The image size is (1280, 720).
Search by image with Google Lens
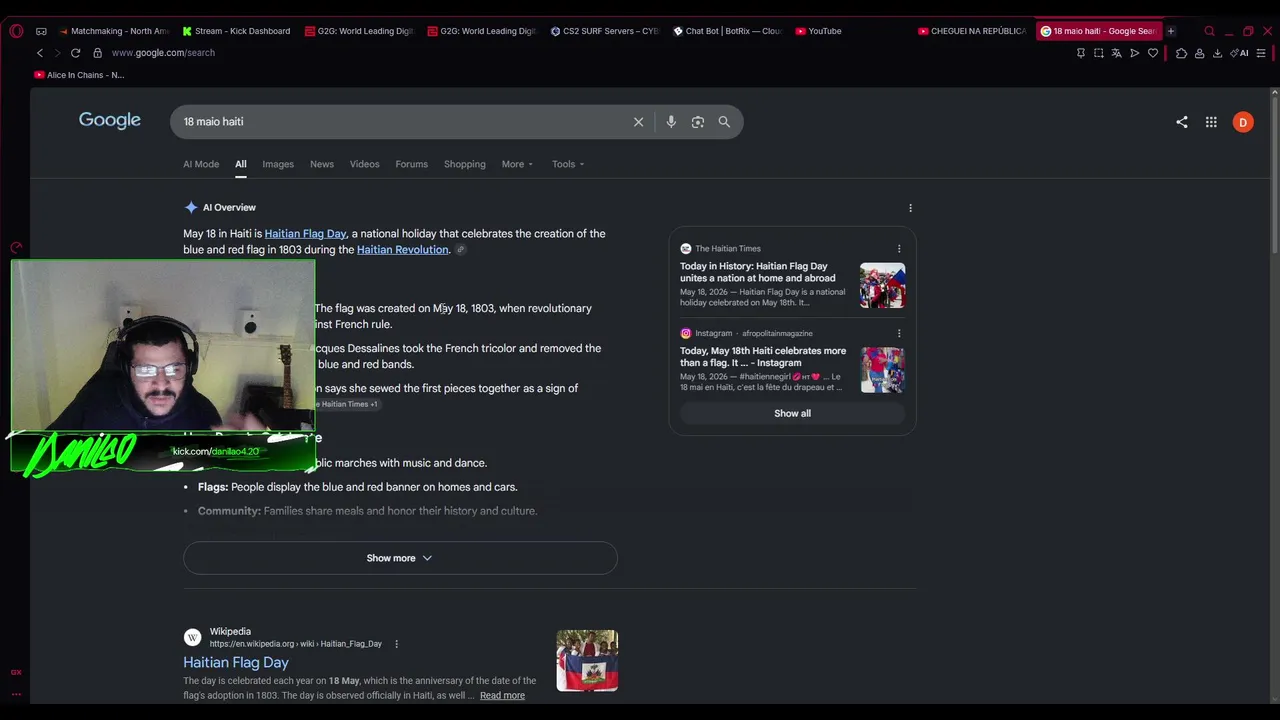698,122
